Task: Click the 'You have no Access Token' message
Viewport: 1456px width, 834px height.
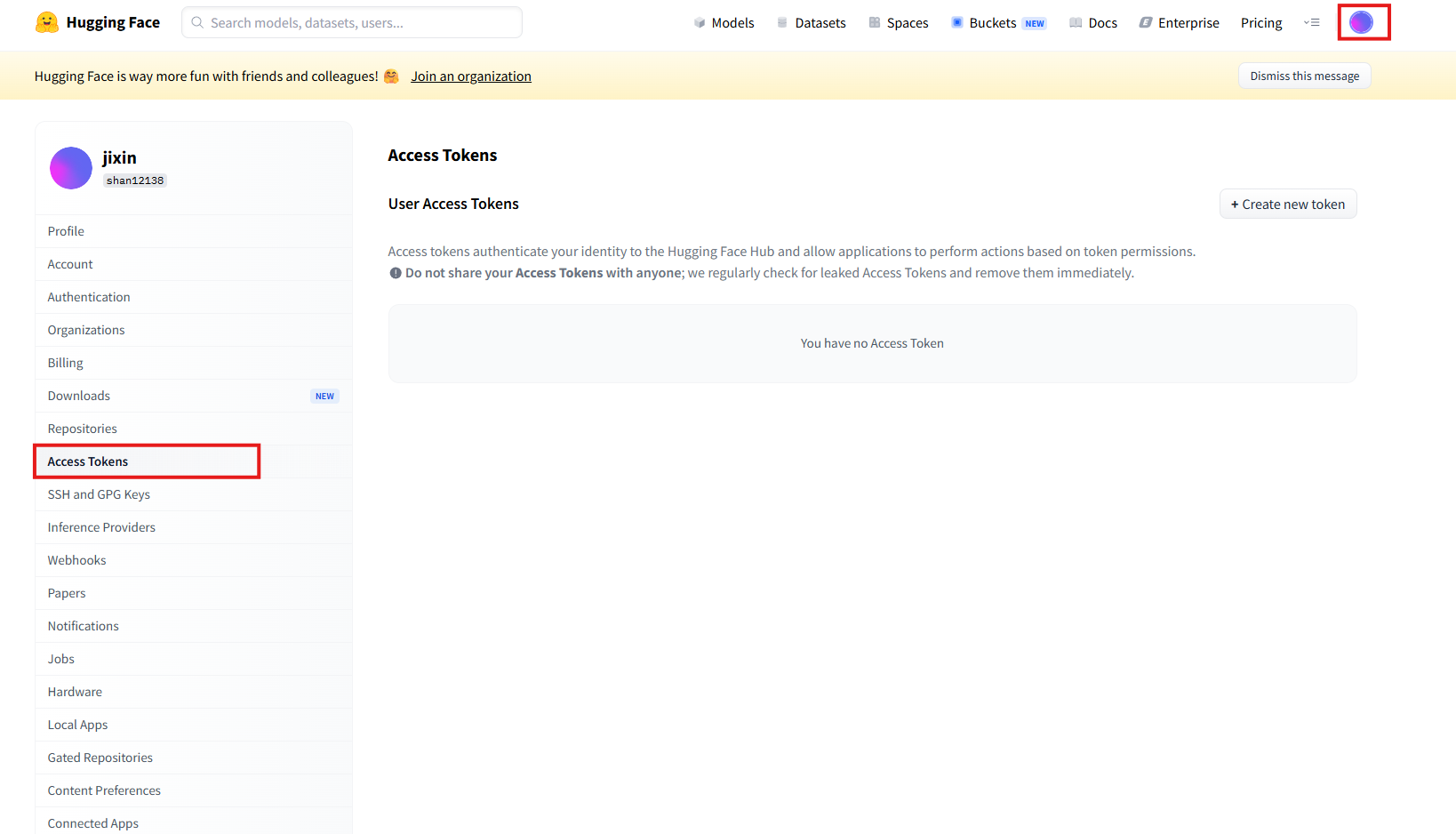Action: coord(872,343)
